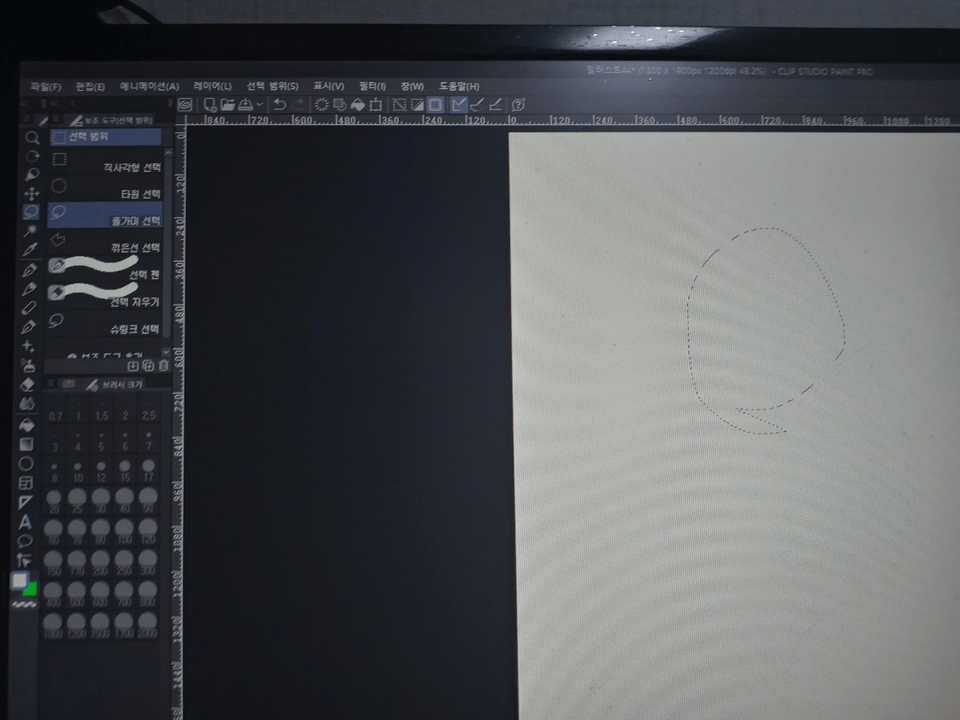
Task: Select the Eraser tool in toolbox
Action: pyautogui.click(x=27, y=384)
